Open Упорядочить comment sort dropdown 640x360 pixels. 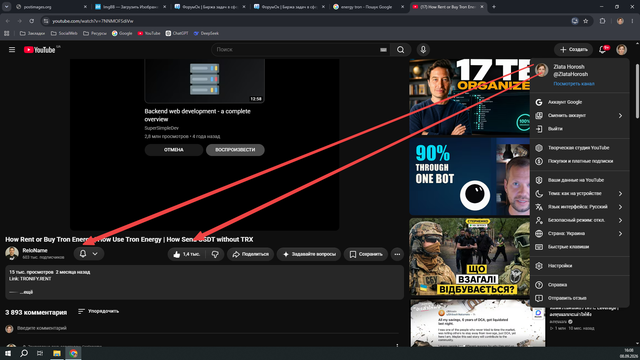point(98,311)
